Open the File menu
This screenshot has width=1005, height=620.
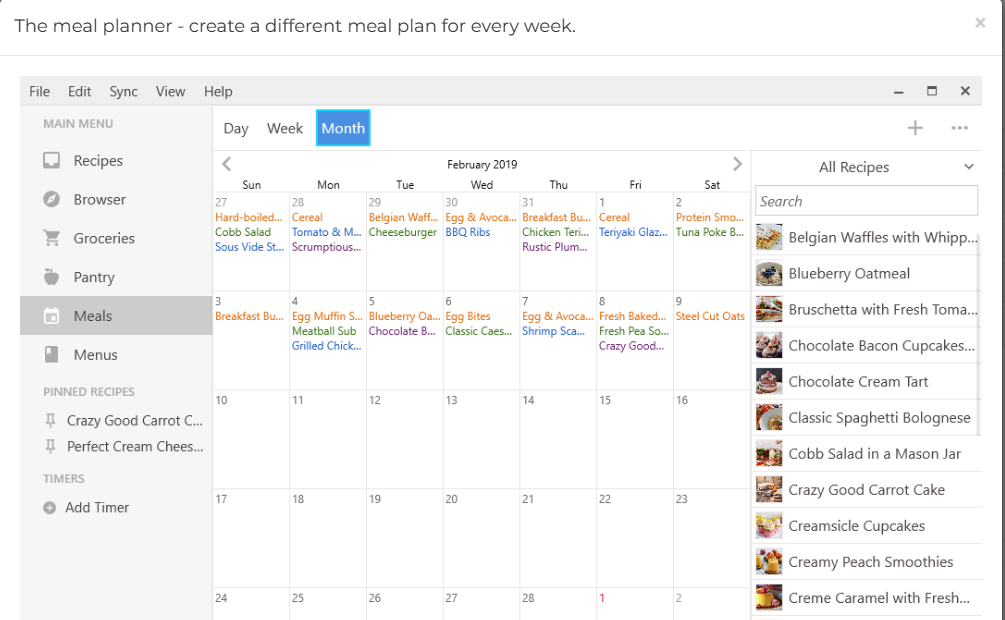click(x=40, y=91)
